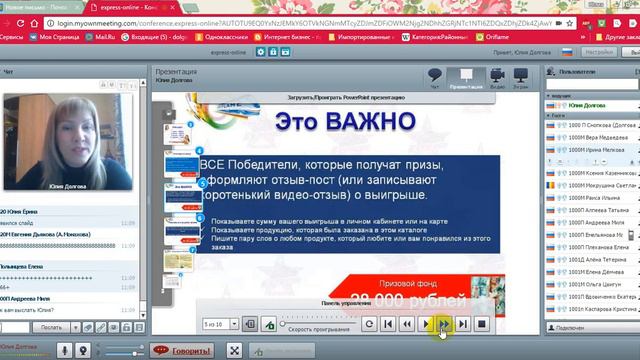Select the express-online browser tab
640x360 pixels.
[132, 8]
